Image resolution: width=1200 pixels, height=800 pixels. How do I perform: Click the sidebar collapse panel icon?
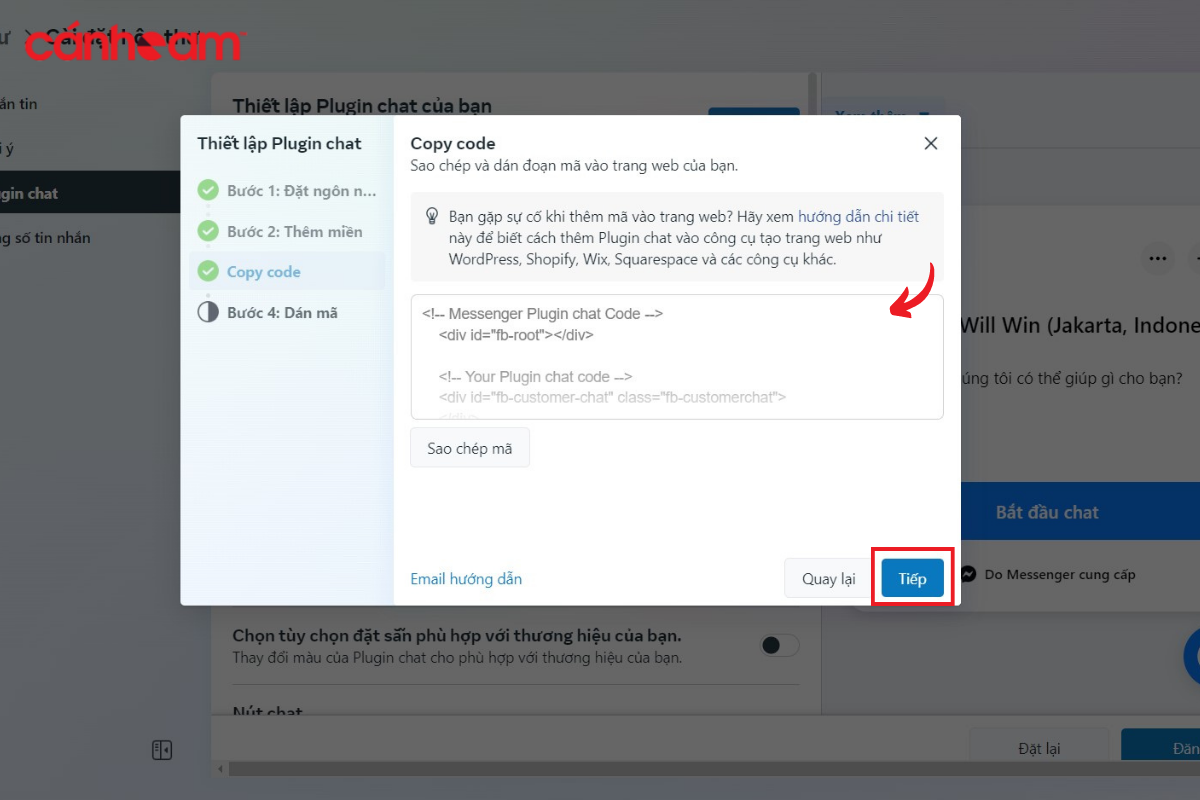[162, 750]
